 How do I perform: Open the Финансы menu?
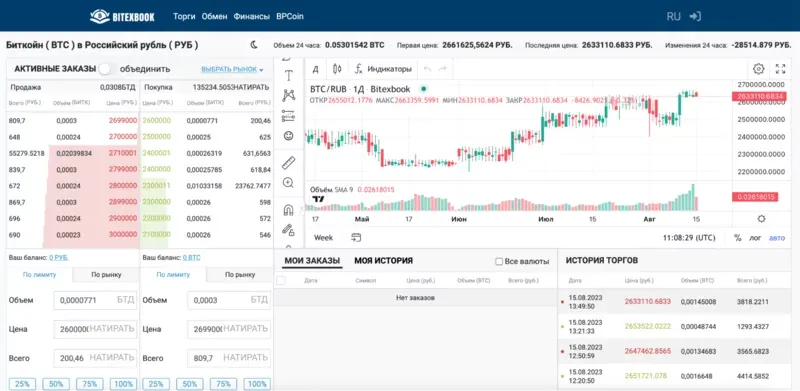tap(252, 16)
